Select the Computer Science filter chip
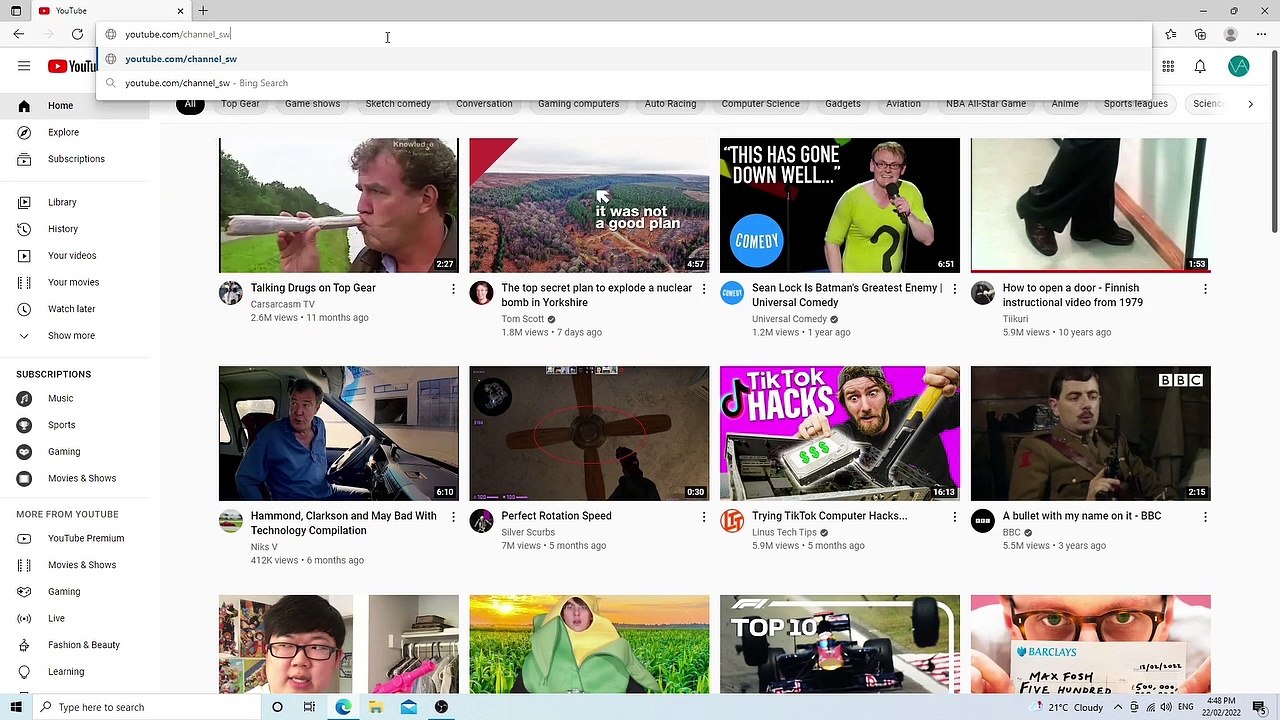Screen dimensions: 1280x720 click(x=760, y=104)
